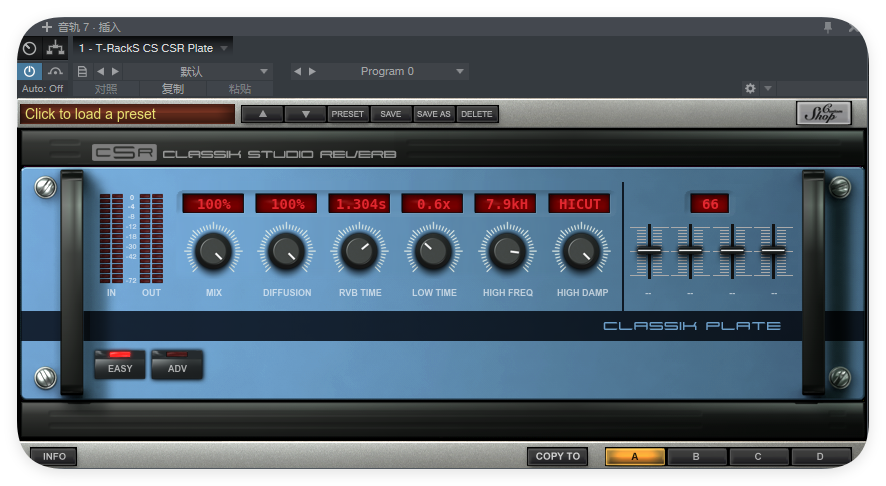Toggle the plugin power (bypass) button
The height and width of the screenshot is (486, 886).
click(x=29, y=71)
